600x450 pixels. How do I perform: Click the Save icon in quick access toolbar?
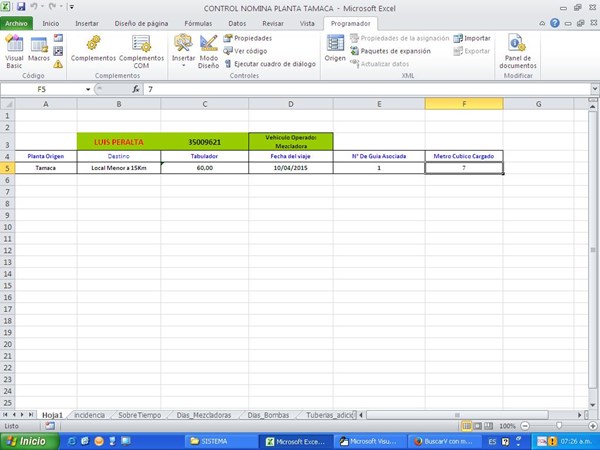21,7
